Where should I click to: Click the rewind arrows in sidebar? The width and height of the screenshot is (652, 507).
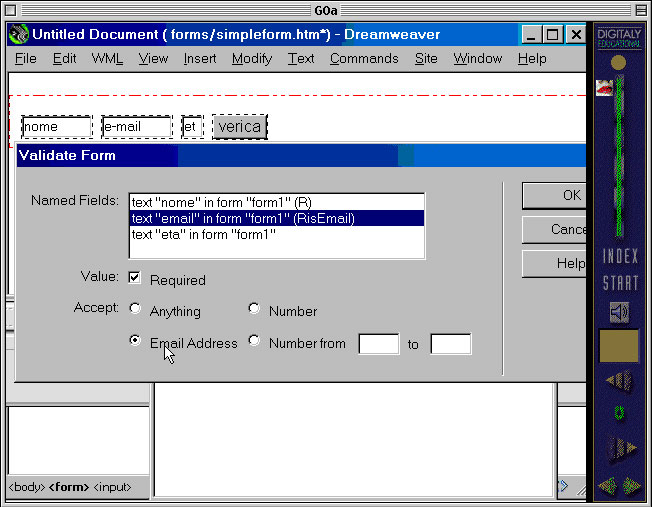619,381
